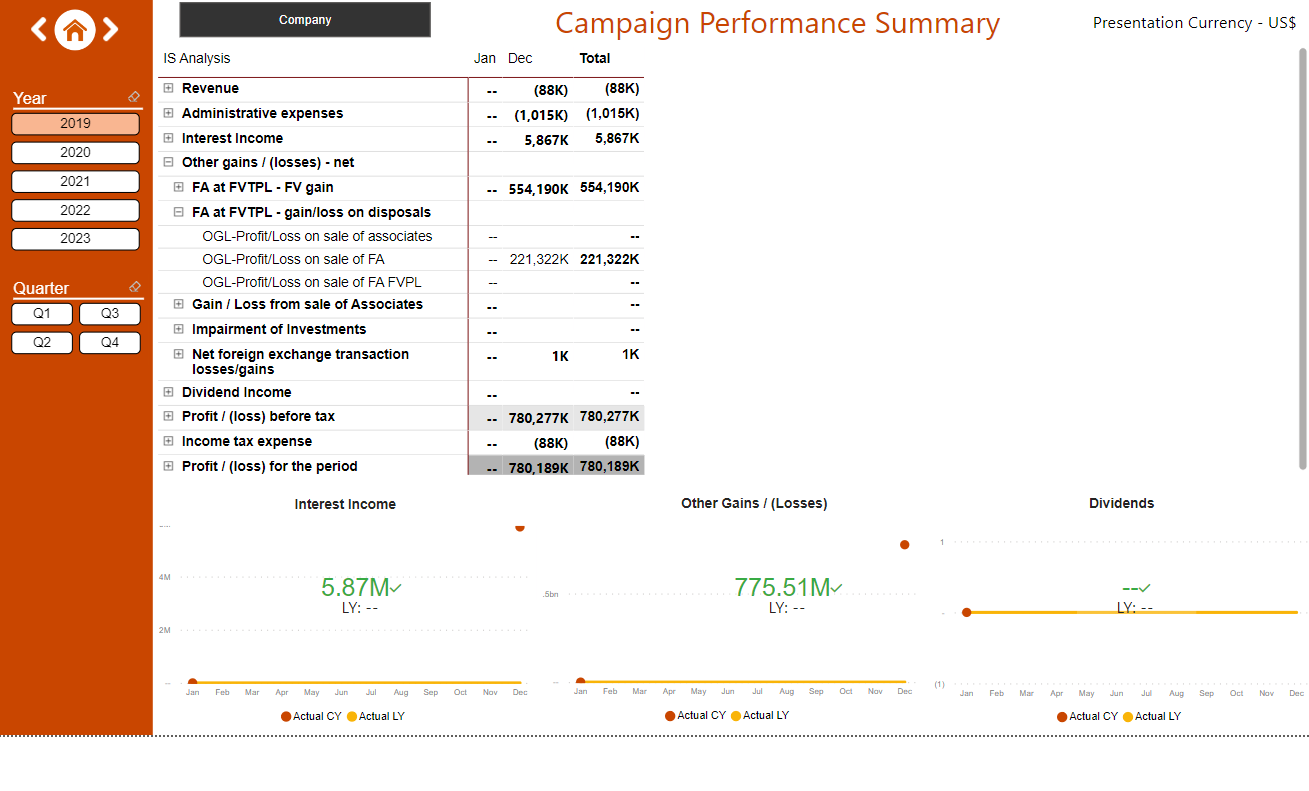The width and height of the screenshot is (1309, 791).
Task: Click the Jan column header
Action: click(485, 58)
